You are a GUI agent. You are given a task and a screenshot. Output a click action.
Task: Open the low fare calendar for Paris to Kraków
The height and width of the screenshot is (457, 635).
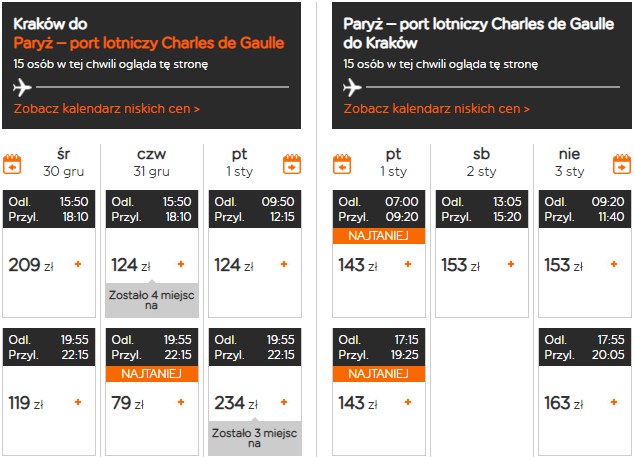click(x=437, y=109)
